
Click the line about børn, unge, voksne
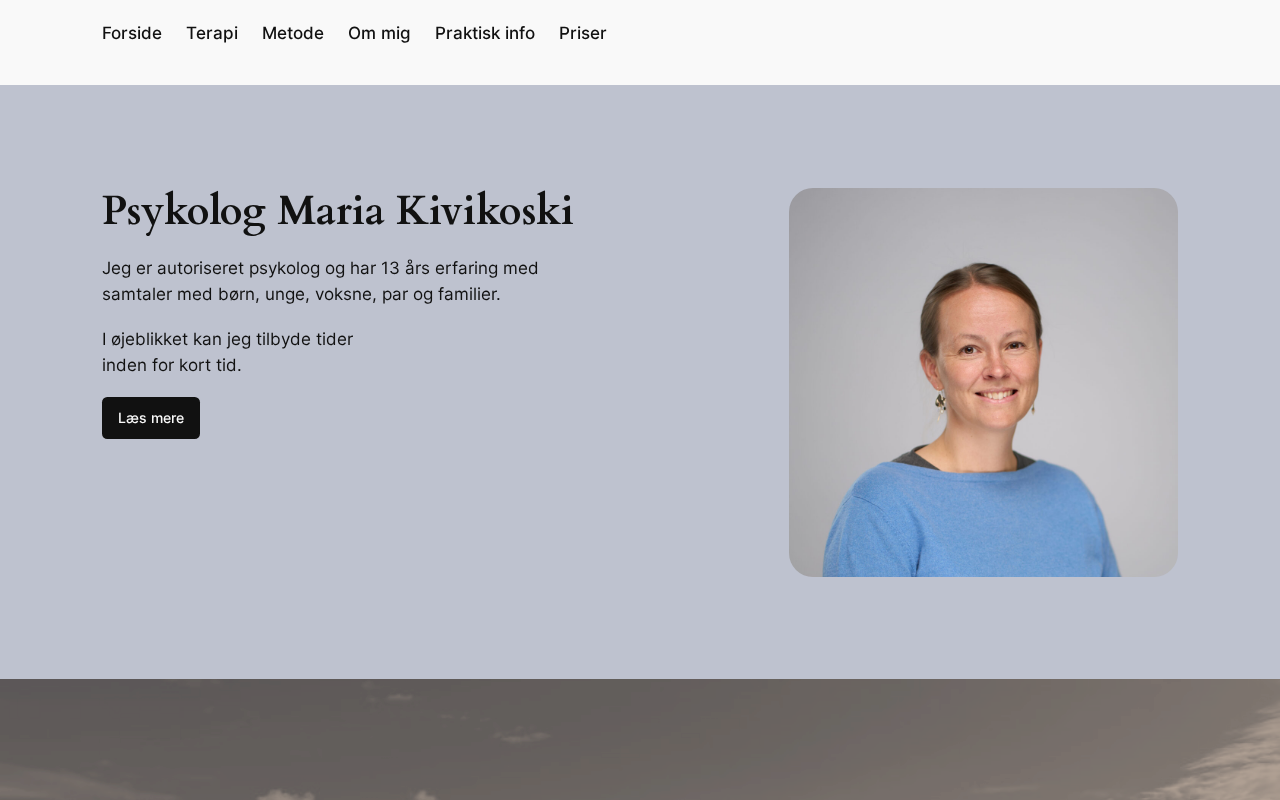pos(301,294)
